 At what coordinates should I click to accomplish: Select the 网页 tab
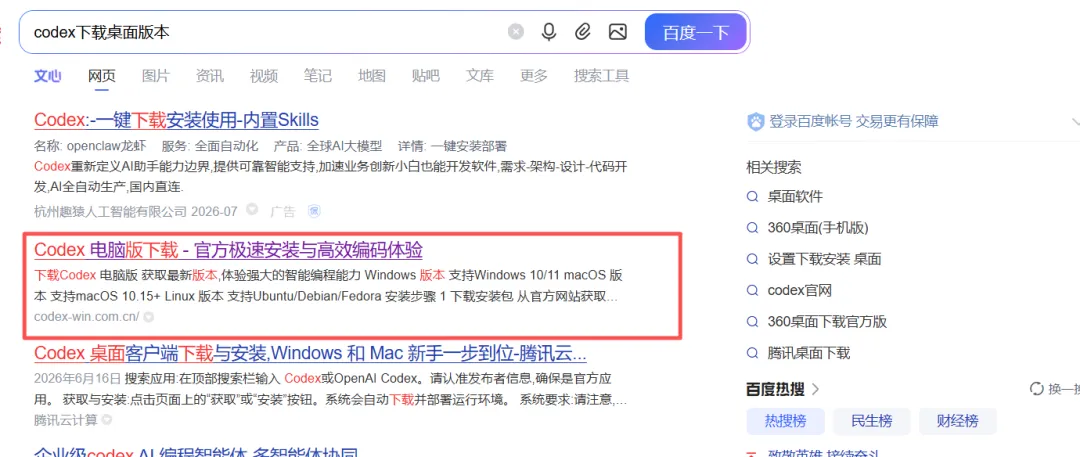102,76
